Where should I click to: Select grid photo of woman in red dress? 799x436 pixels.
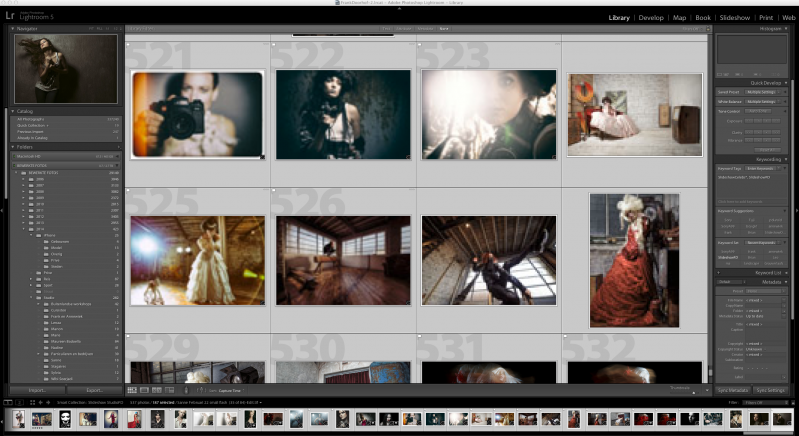(x=634, y=260)
